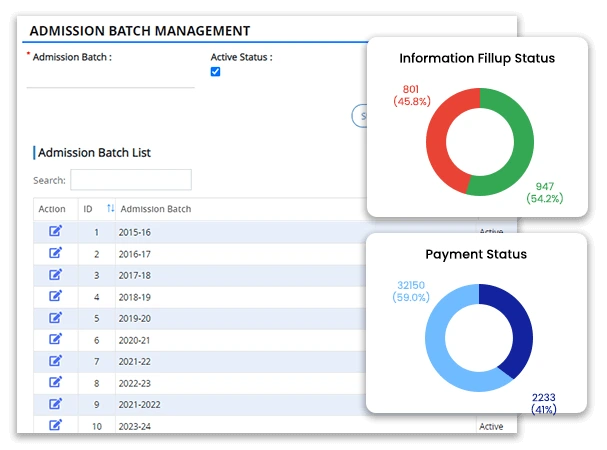Type in the Admission Batch input field
Image resolution: width=607 pixels, height=450 pixels.
point(110,78)
